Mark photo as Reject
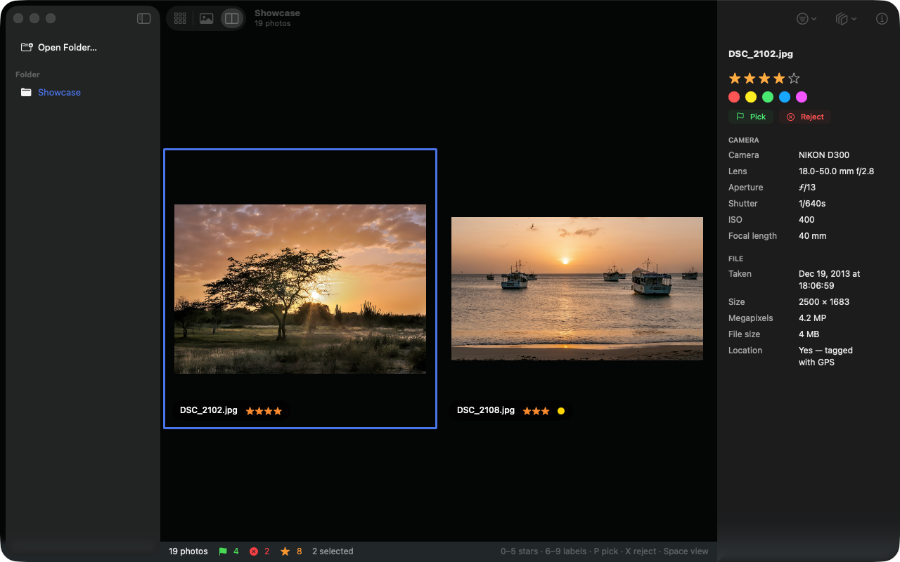The height and width of the screenshot is (562, 900). (805, 117)
